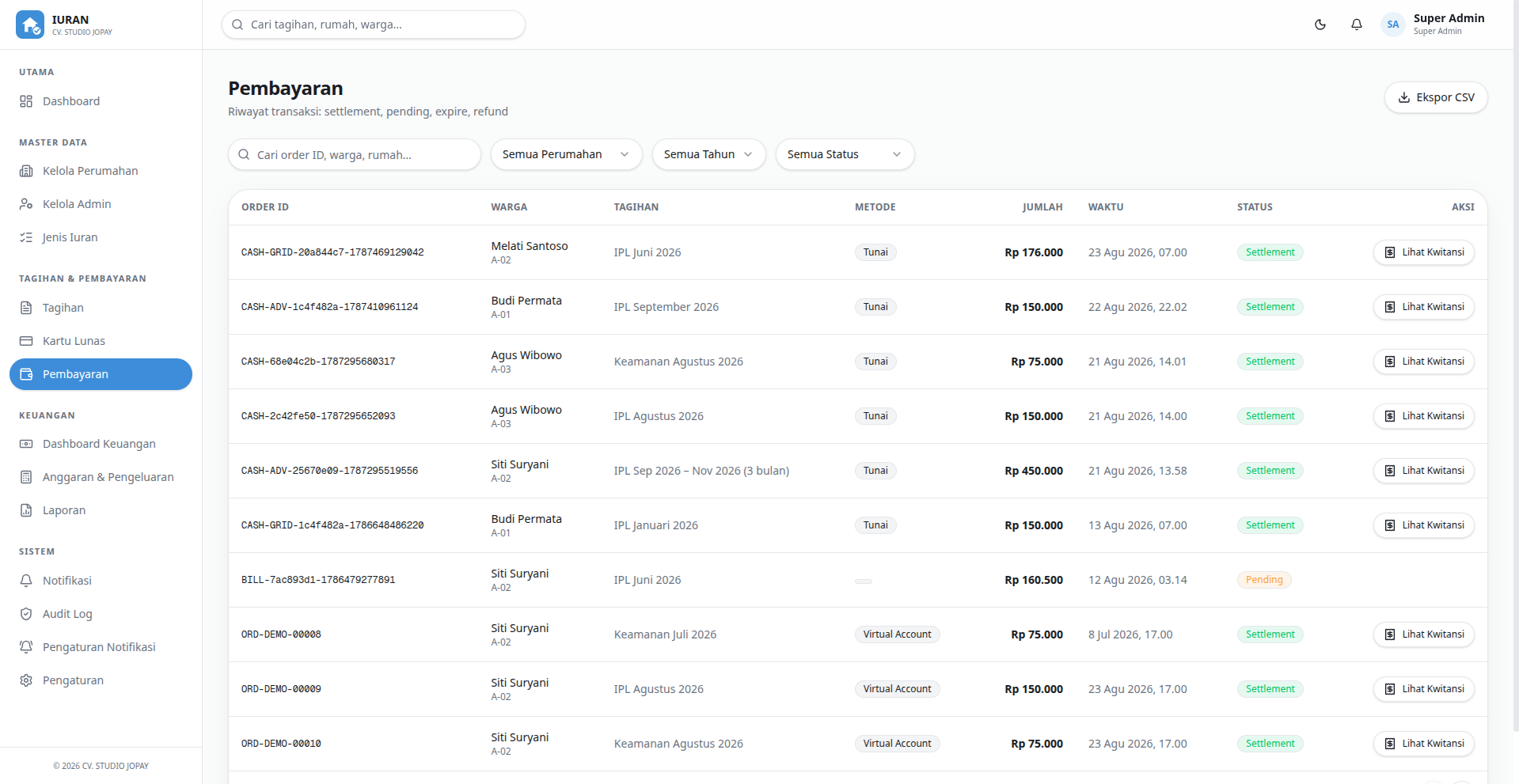Toggle dark mode moon icon
Image resolution: width=1519 pixels, height=784 pixels.
[x=1320, y=25]
